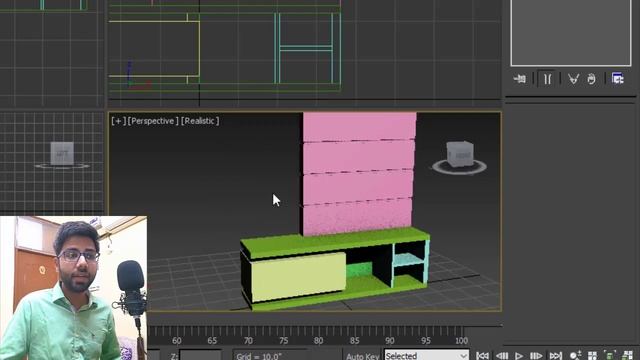
Task: Click Remove Modifier from stack icon
Action: coord(591,78)
